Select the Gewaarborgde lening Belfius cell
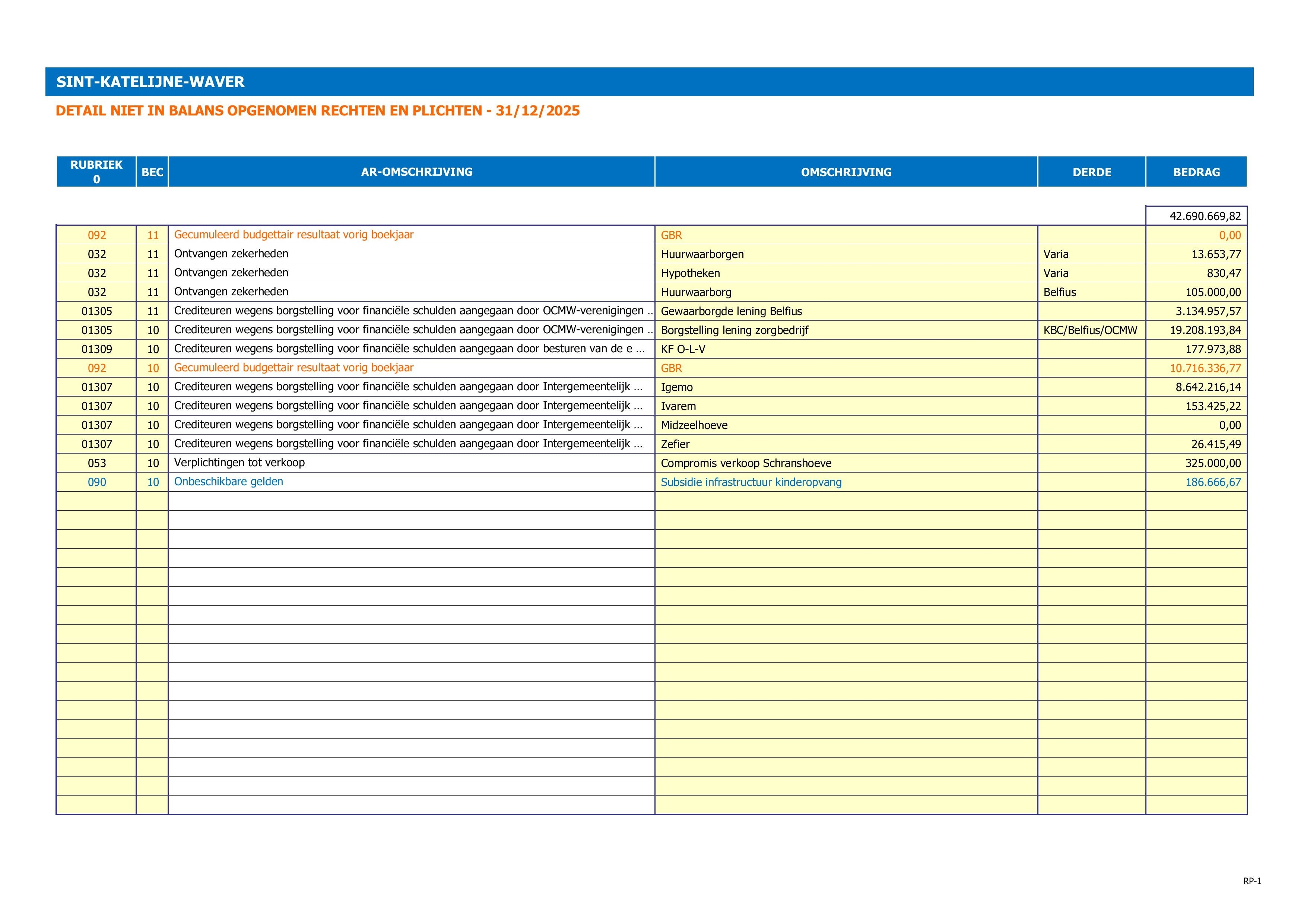 pos(846,311)
